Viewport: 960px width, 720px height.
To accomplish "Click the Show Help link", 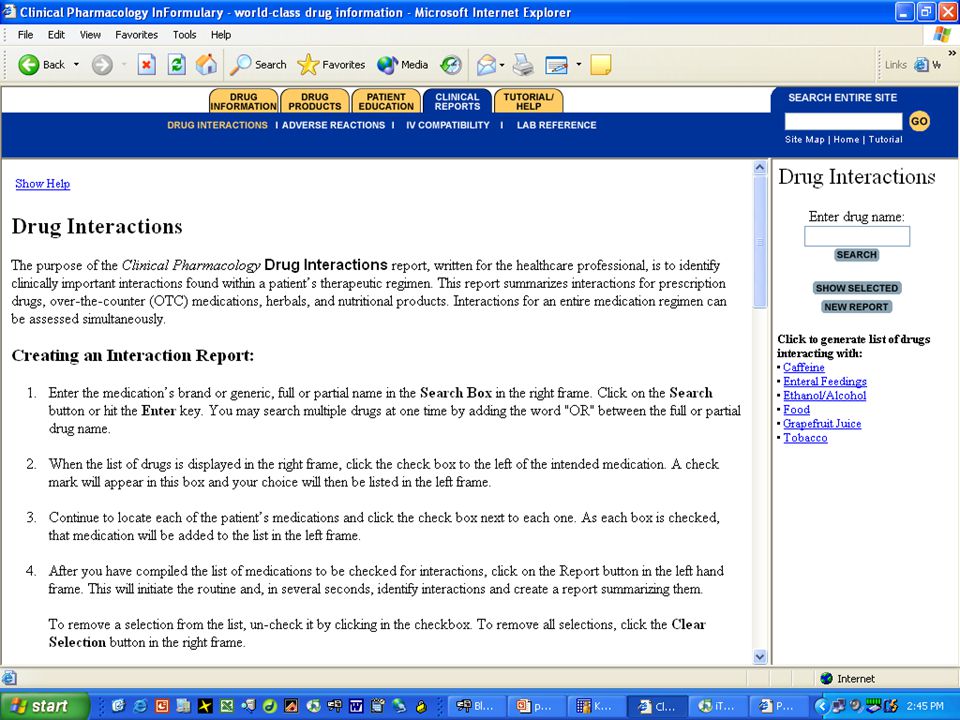I will tap(42, 184).
